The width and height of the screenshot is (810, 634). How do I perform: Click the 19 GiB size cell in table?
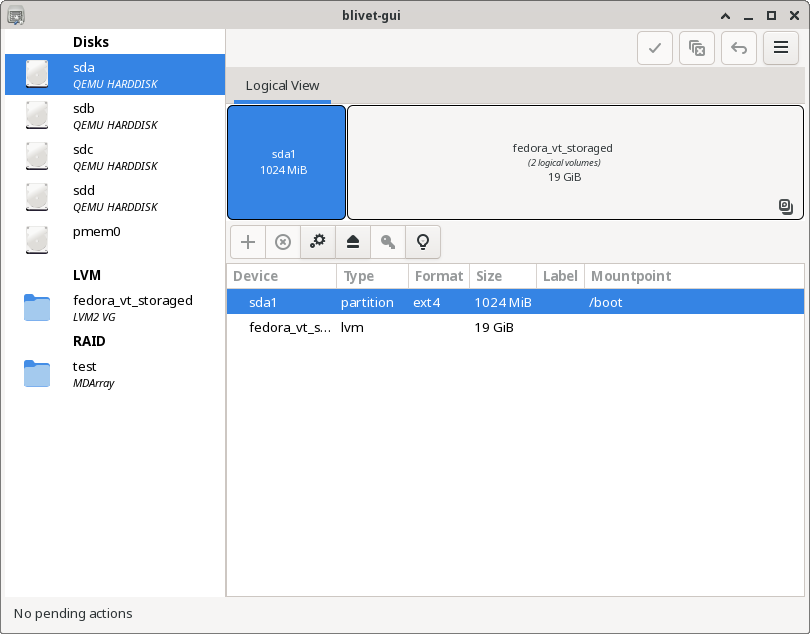[x=494, y=328]
